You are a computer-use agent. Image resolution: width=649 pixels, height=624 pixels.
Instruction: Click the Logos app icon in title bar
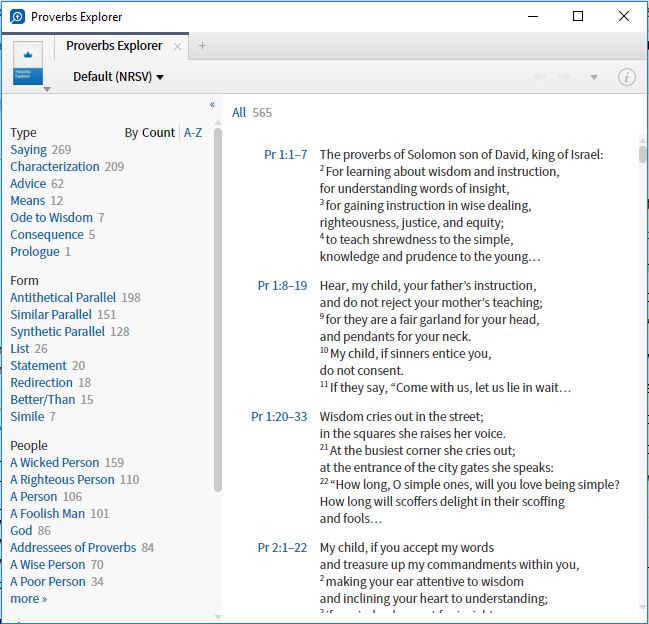pos(17,17)
